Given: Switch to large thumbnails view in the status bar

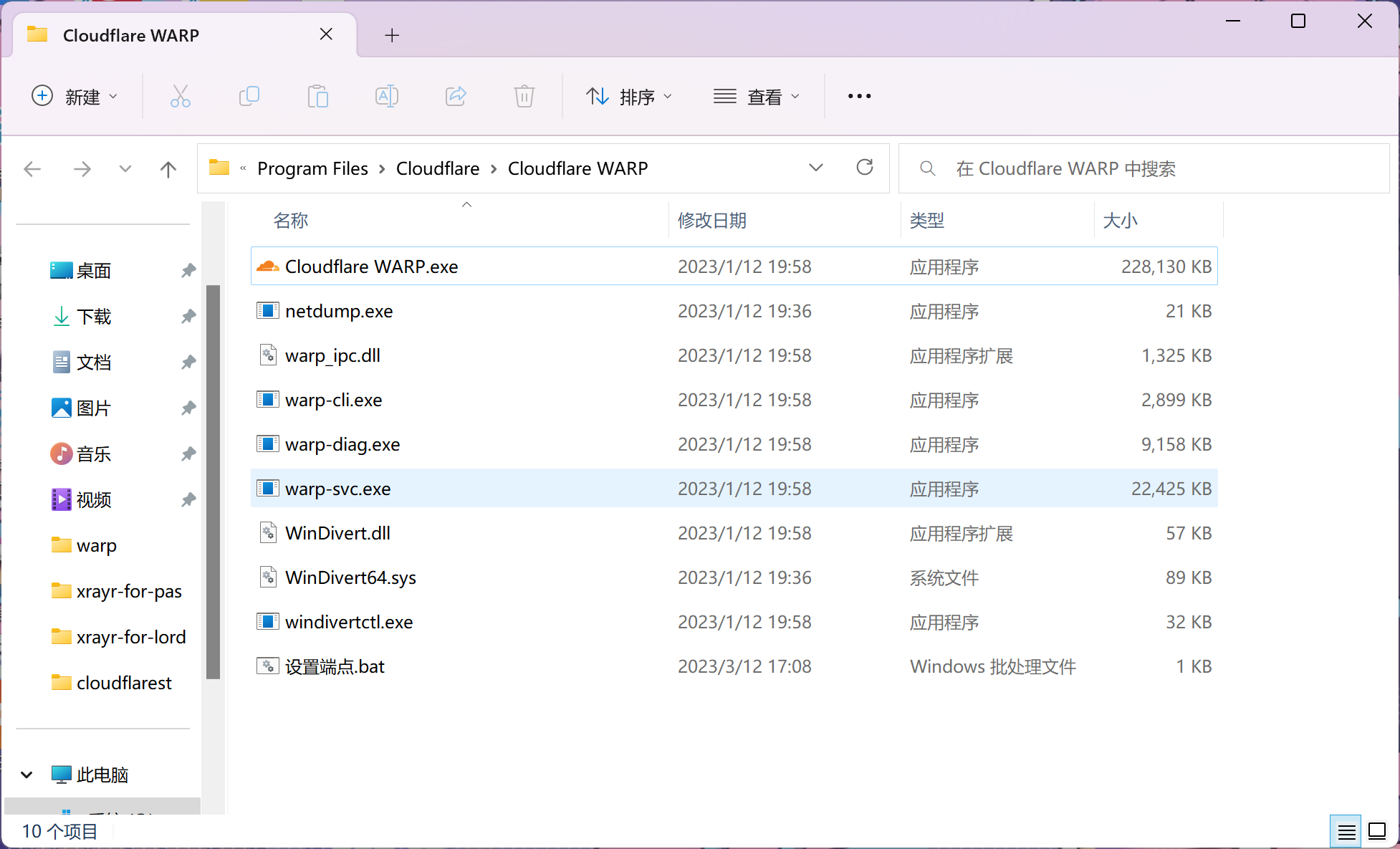Looking at the screenshot, I should (x=1376, y=831).
